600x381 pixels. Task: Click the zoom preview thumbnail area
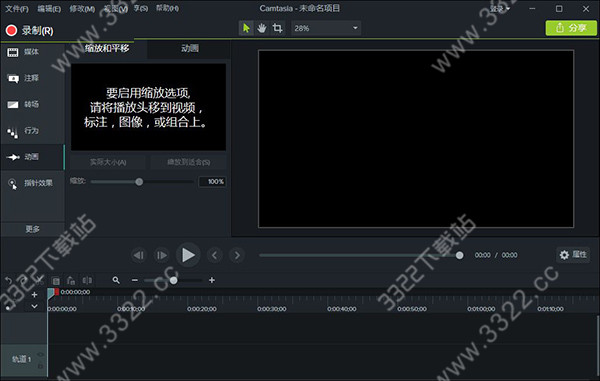coord(148,107)
